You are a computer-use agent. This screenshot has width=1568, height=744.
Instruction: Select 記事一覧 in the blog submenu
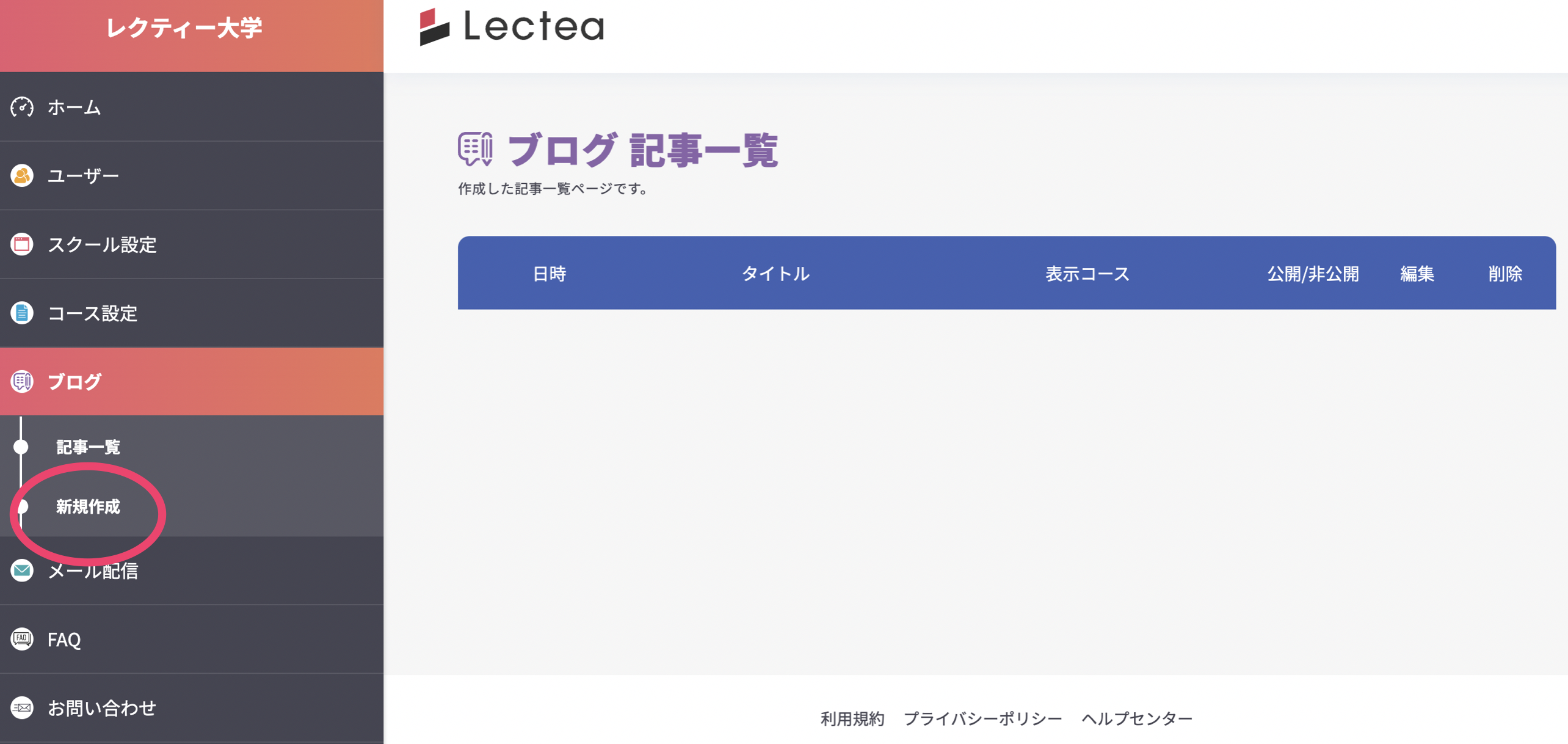[88, 447]
